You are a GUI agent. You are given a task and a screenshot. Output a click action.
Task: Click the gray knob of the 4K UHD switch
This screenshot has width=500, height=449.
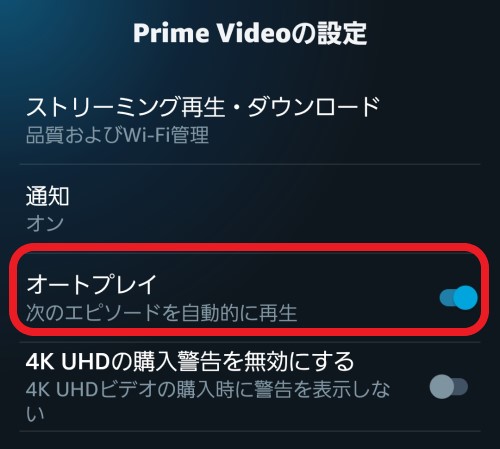tap(441, 387)
